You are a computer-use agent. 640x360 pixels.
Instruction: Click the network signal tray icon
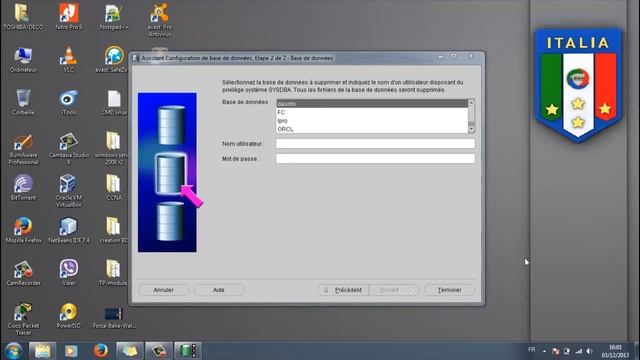coord(578,351)
